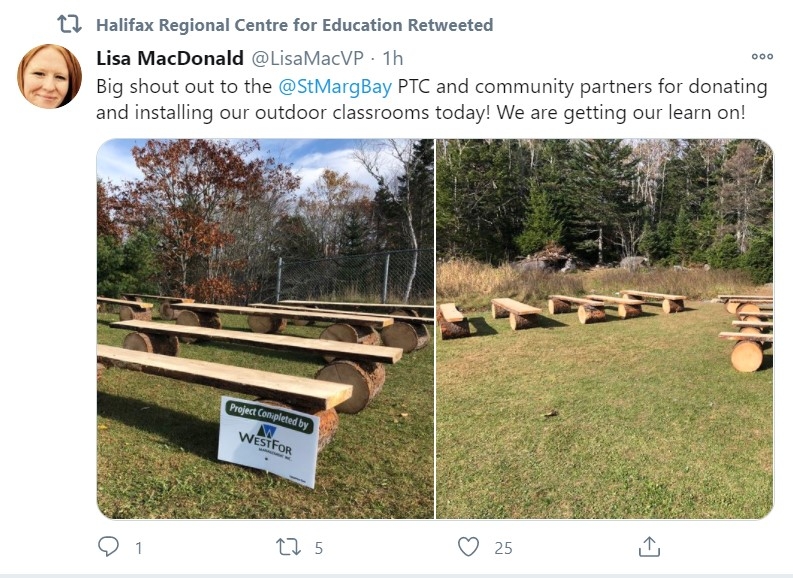Open the three-dot more options menu
The image size is (793, 578).
point(762,57)
